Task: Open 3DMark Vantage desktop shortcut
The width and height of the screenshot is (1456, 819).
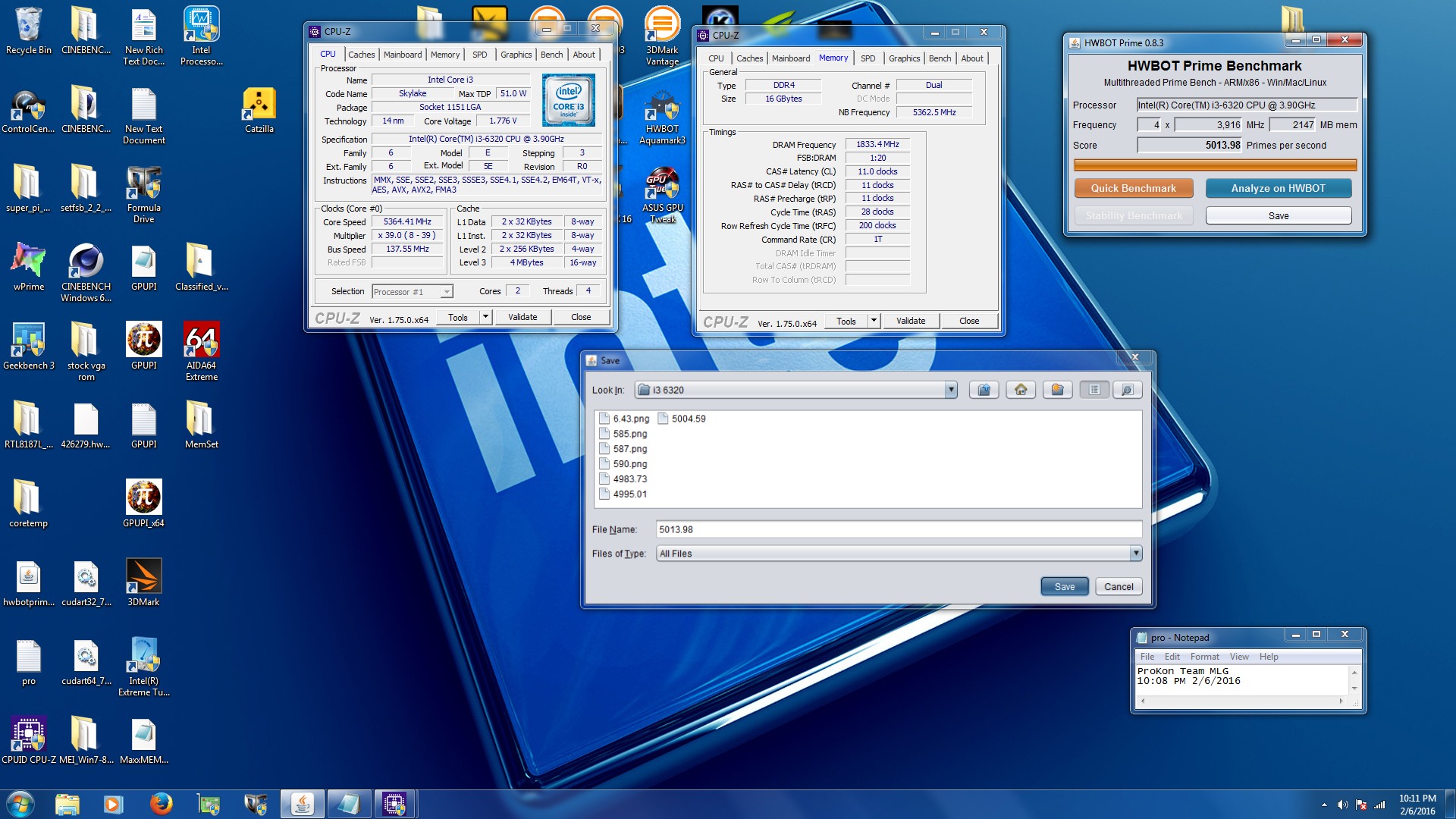Action: click(x=662, y=37)
